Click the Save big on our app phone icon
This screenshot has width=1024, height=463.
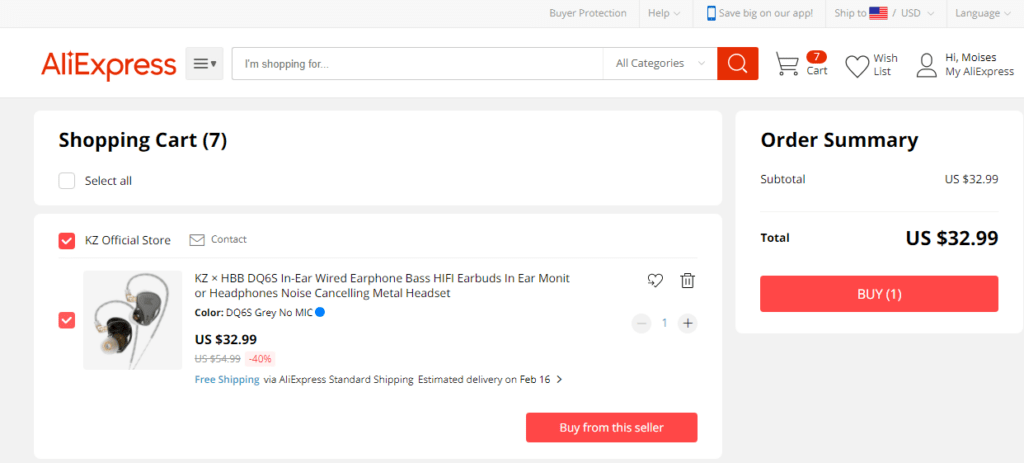[x=711, y=13]
